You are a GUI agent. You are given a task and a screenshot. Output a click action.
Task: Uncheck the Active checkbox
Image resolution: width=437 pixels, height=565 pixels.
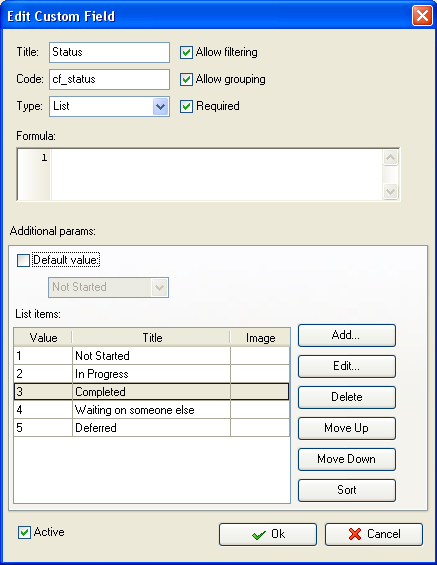tap(24, 533)
